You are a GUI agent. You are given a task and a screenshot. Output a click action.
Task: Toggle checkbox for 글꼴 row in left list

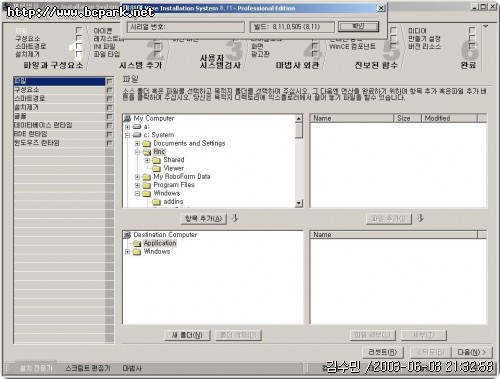tap(109, 117)
